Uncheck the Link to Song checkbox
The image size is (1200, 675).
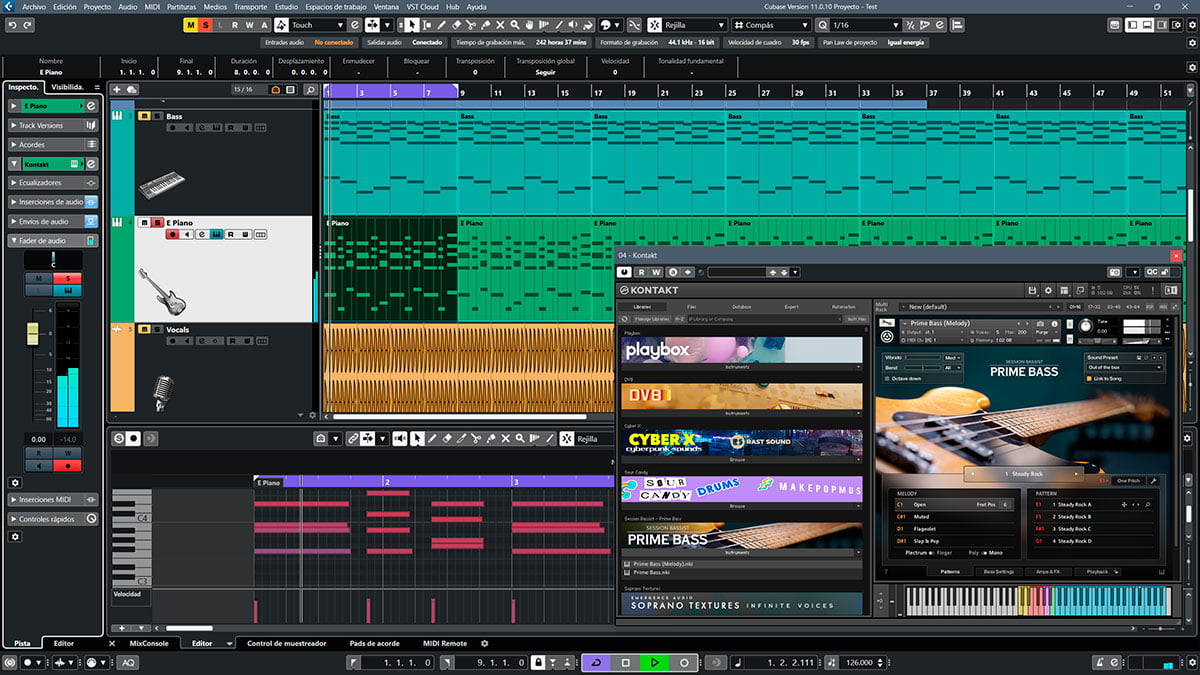coord(1089,379)
